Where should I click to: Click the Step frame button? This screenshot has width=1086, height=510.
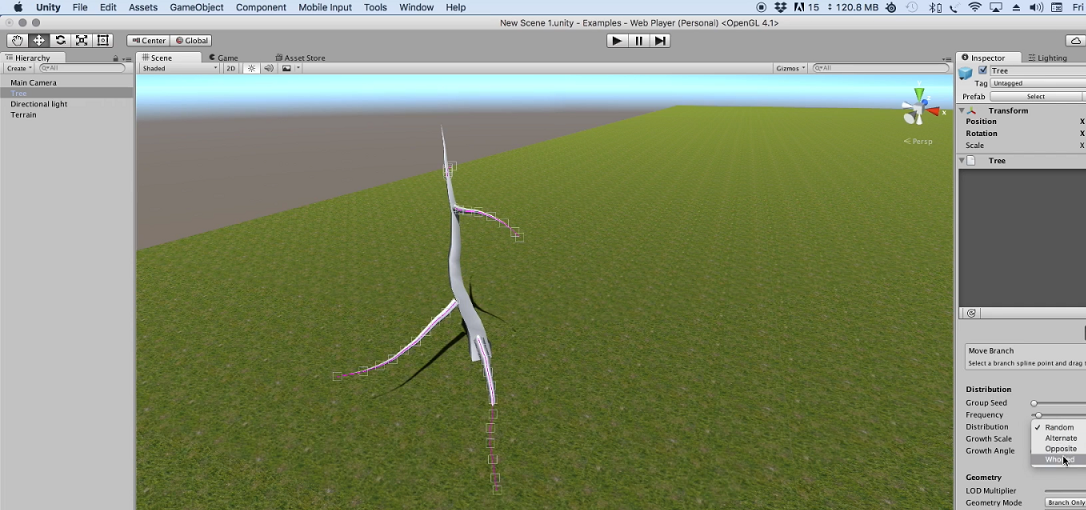(x=660, y=41)
